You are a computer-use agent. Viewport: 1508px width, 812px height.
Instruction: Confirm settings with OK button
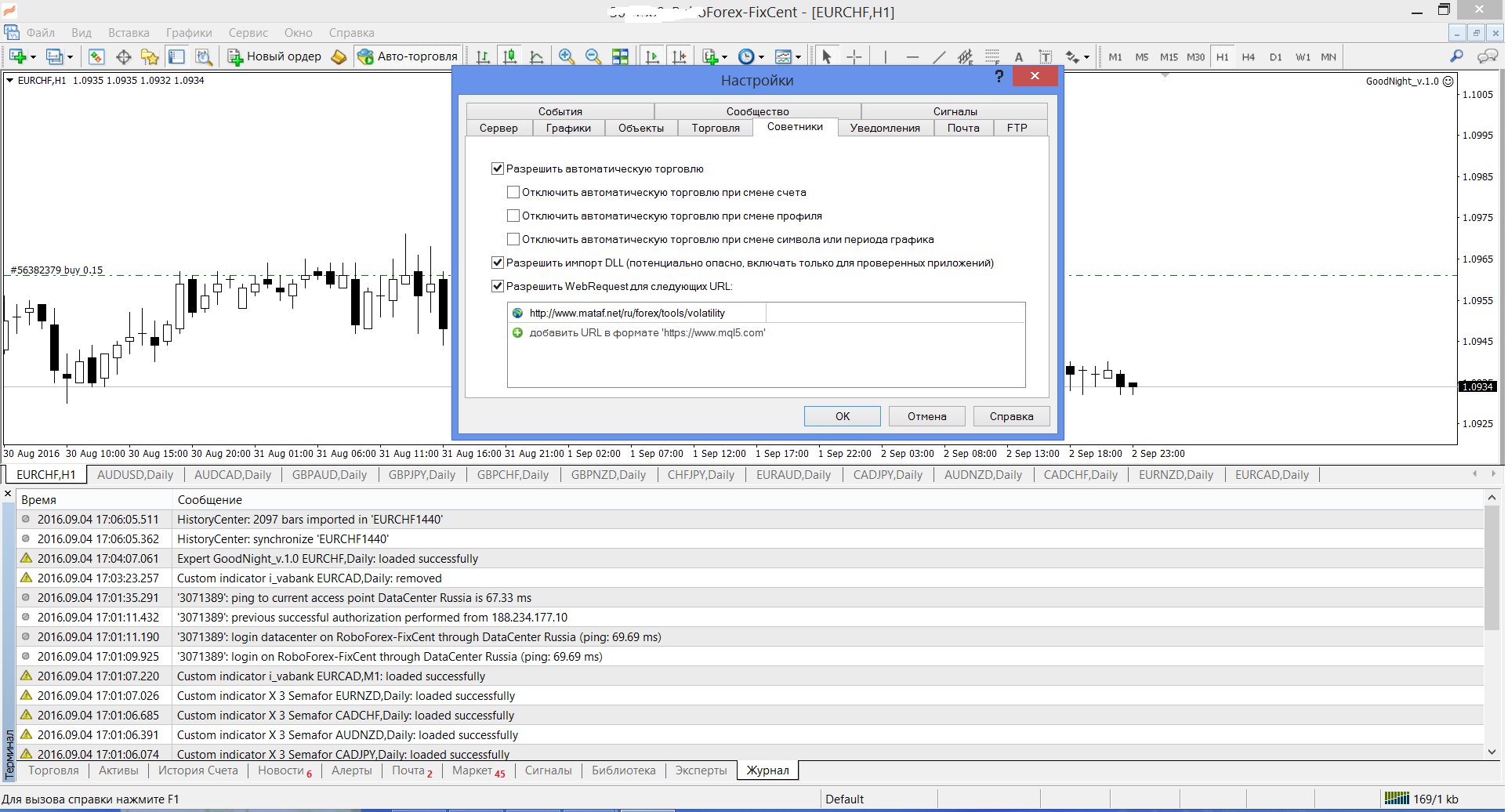pos(843,416)
